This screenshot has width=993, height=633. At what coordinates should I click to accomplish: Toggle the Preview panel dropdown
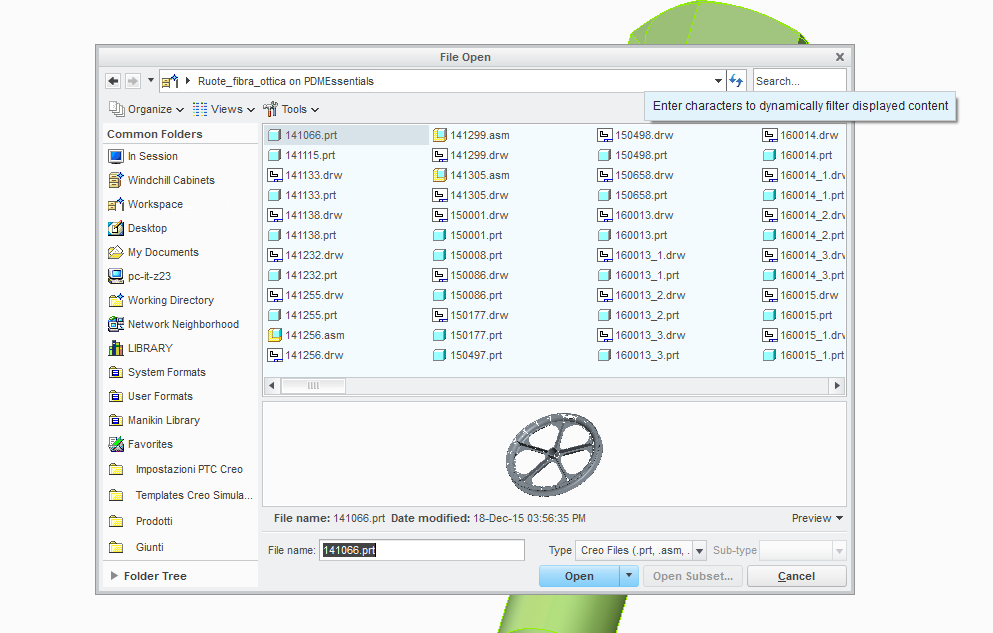point(817,518)
